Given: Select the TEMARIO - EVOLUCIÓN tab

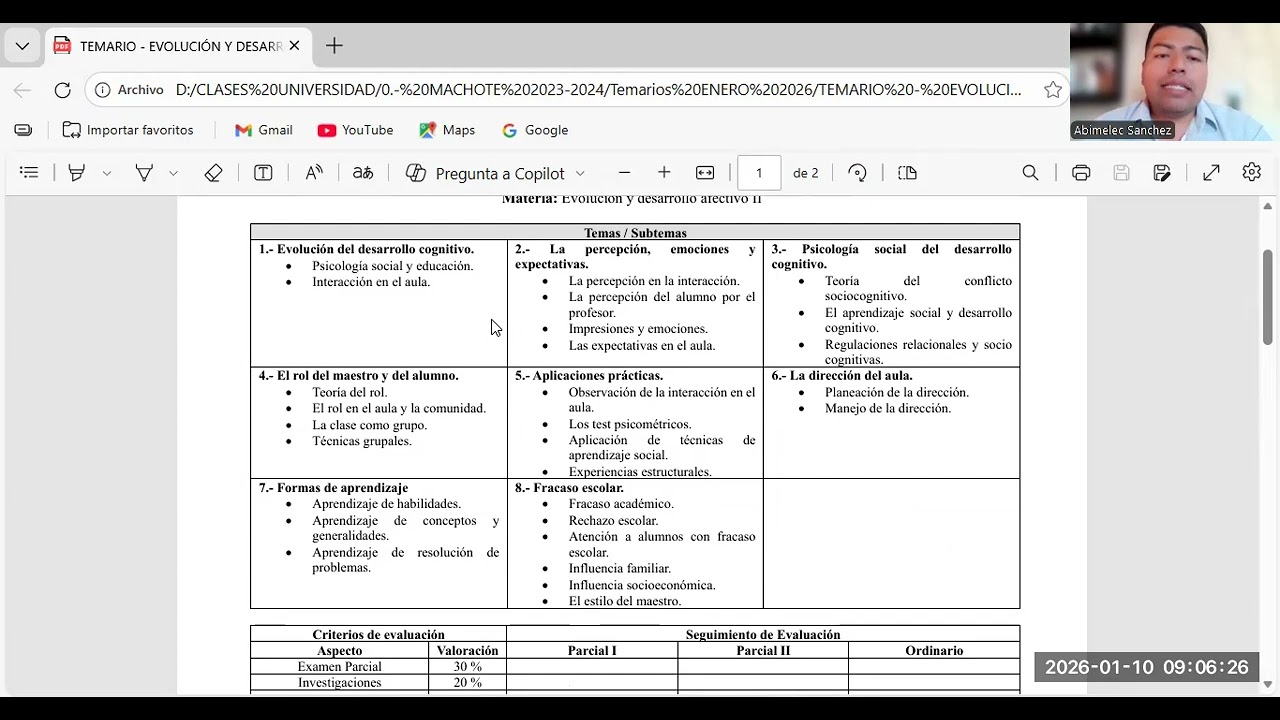Looking at the screenshot, I should coord(178,46).
